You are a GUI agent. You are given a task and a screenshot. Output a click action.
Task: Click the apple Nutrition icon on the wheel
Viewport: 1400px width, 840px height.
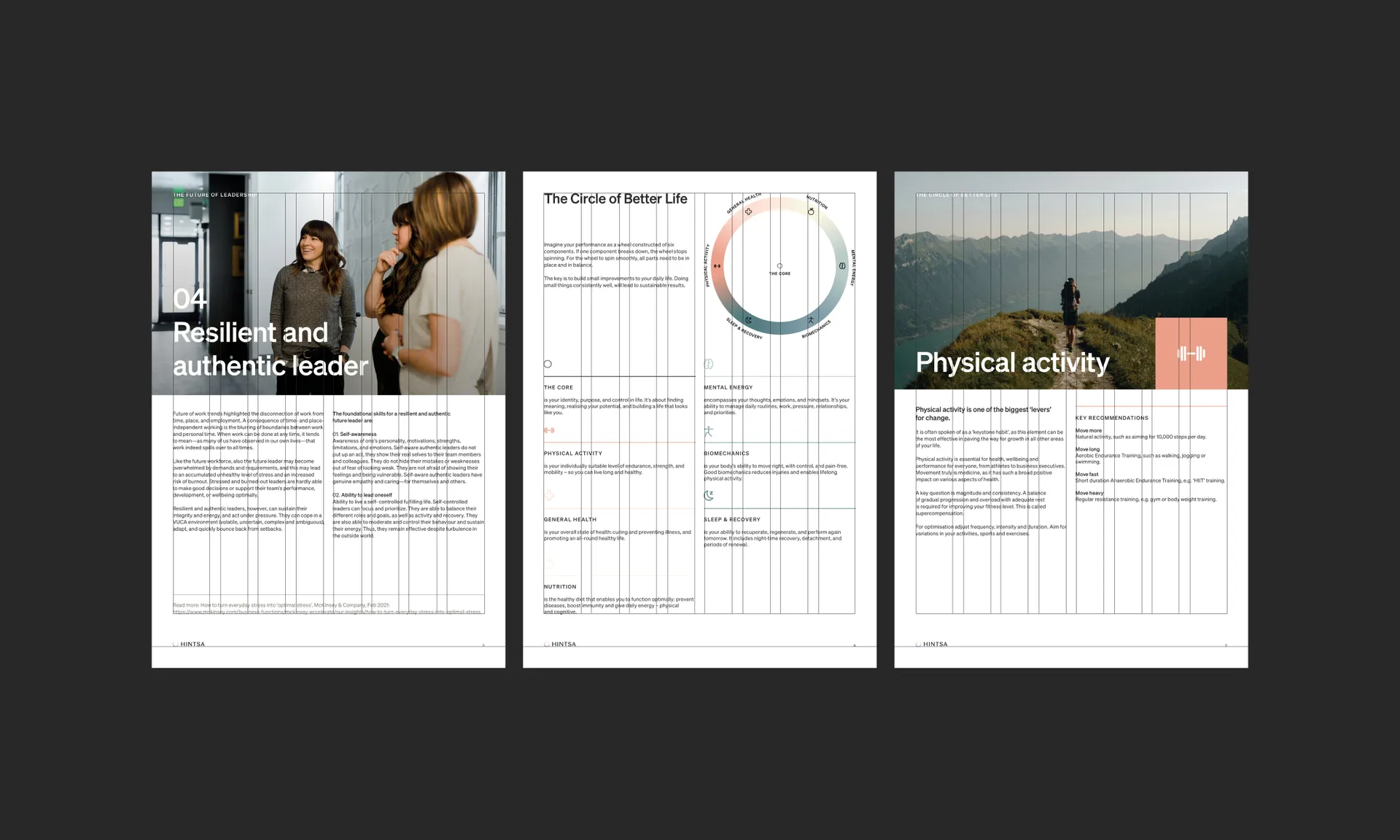811,211
